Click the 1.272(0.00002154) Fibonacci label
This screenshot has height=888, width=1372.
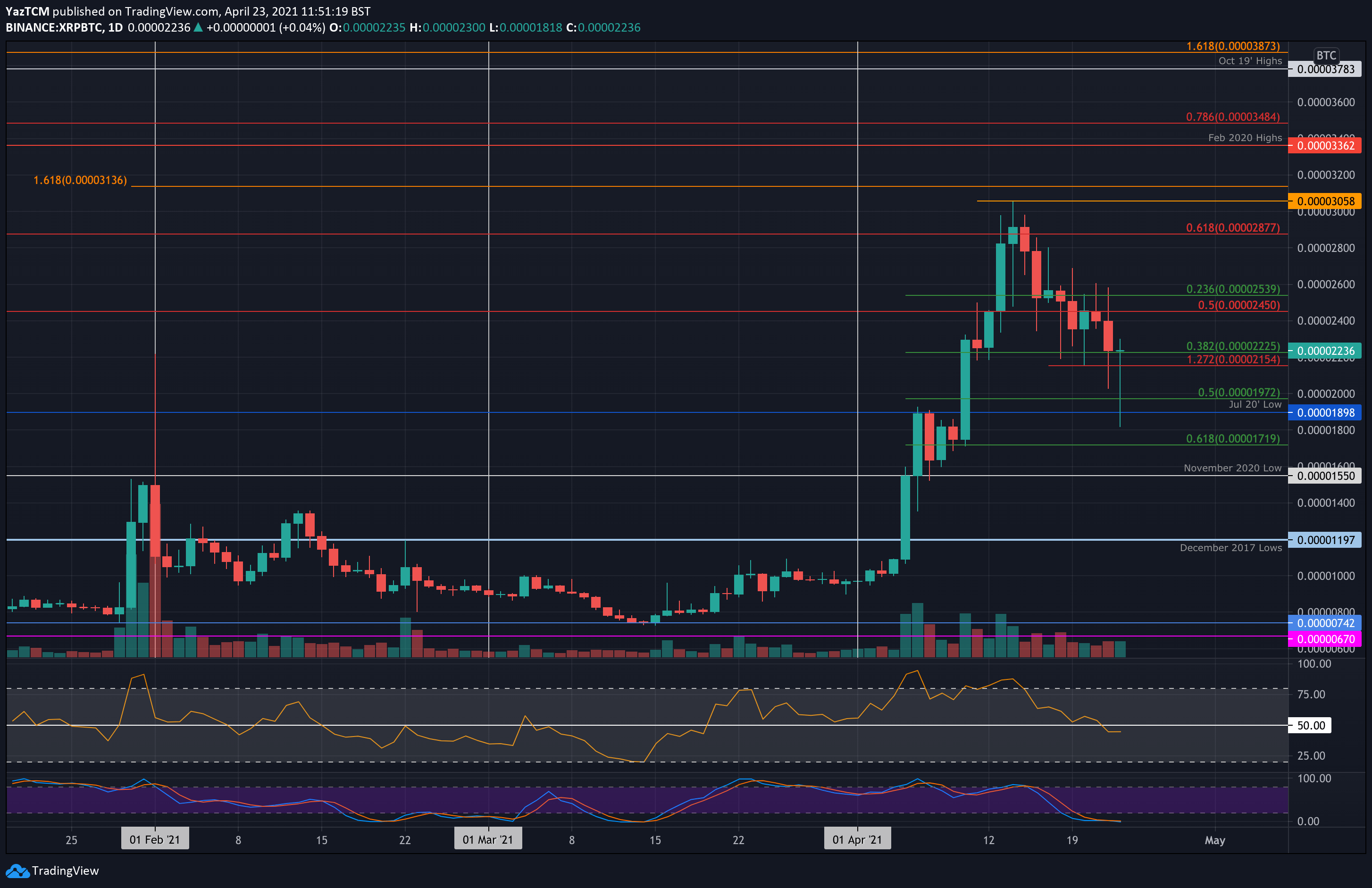click(x=1232, y=359)
